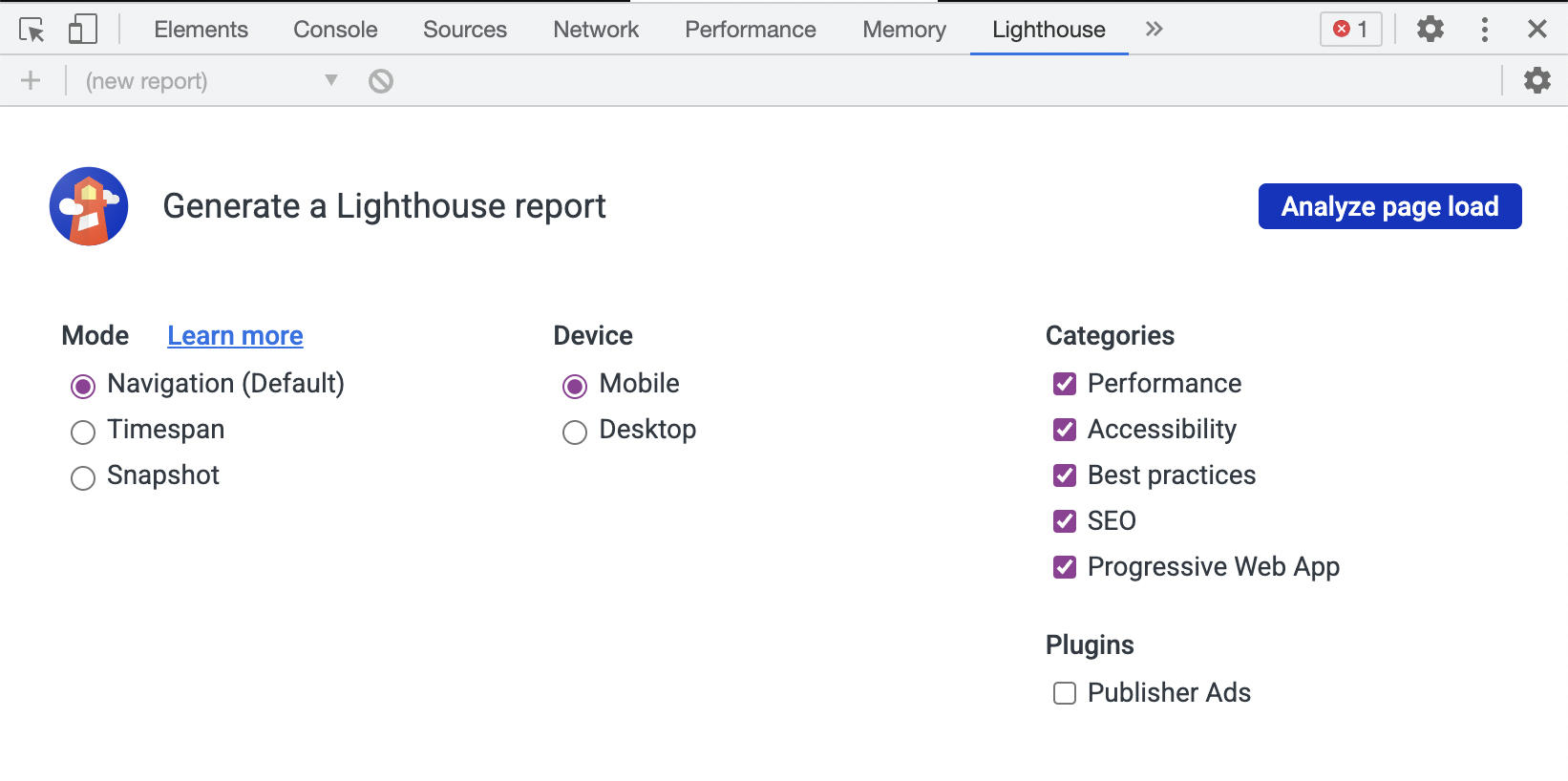Switch to the Network tab

coord(596,30)
